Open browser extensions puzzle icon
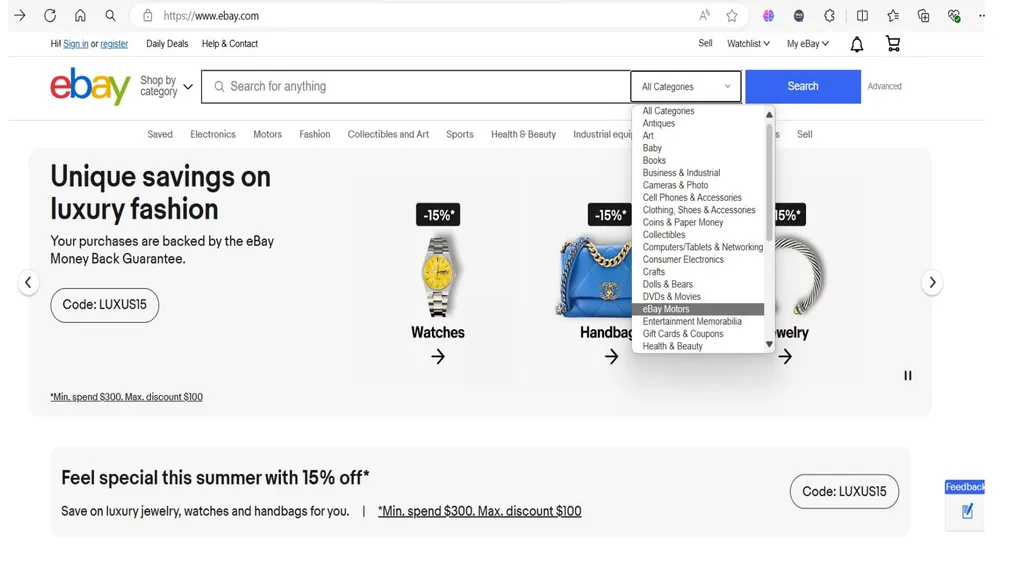The image size is (1024, 575). (829, 16)
